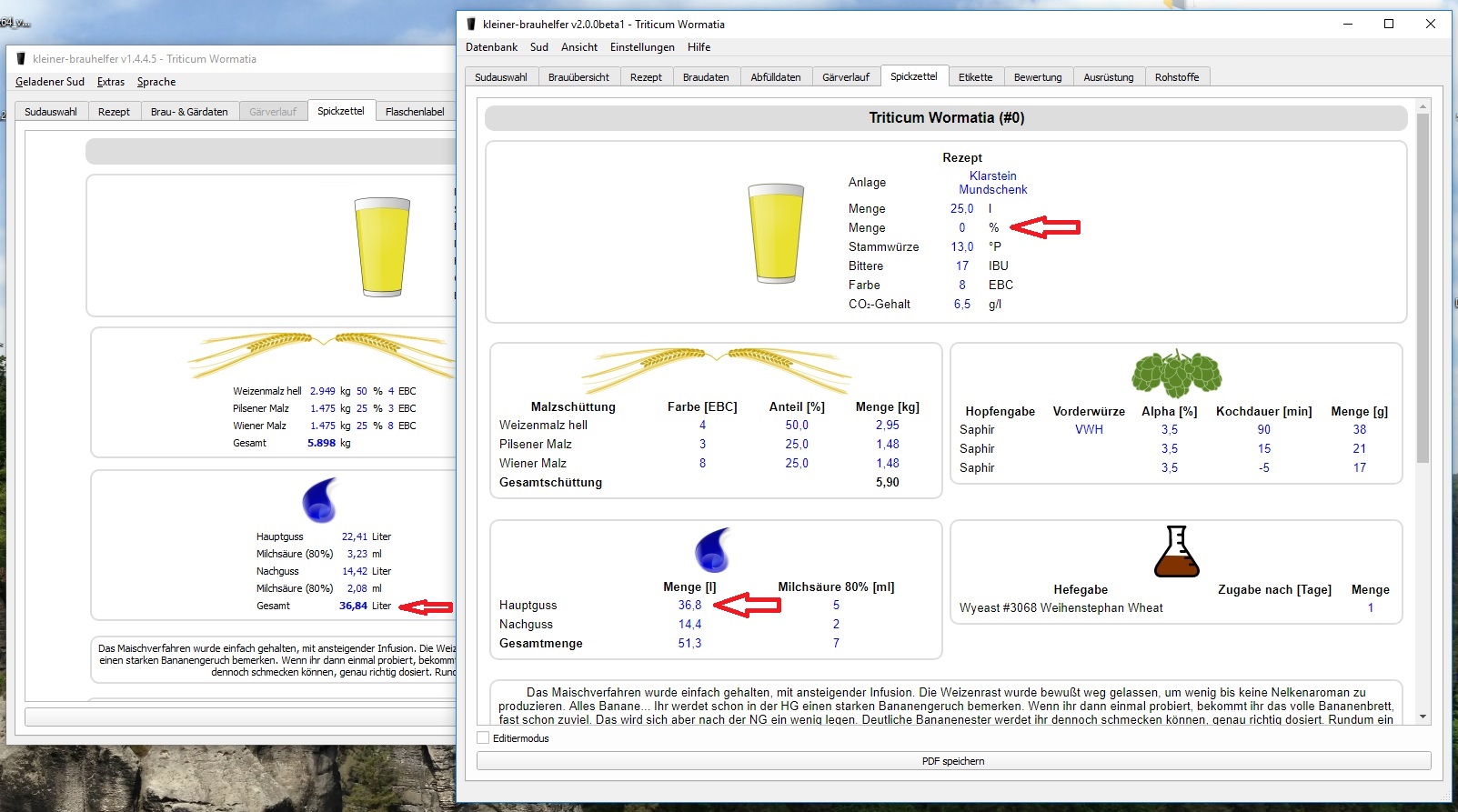Open the Extras menu in old window
The image size is (1458, 812).
click(111, 82)
